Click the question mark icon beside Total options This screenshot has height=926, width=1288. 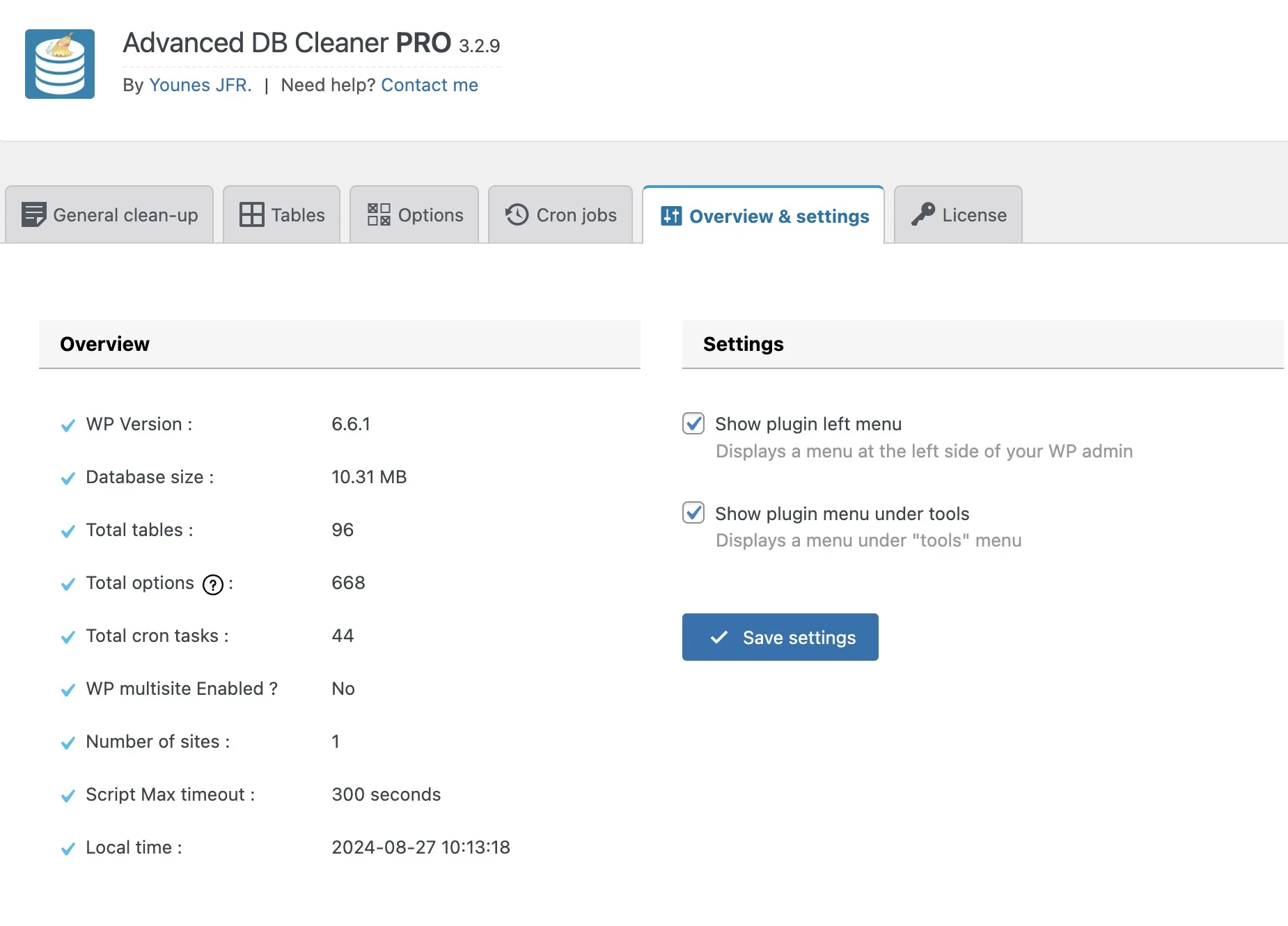click(x=212, y=586)
